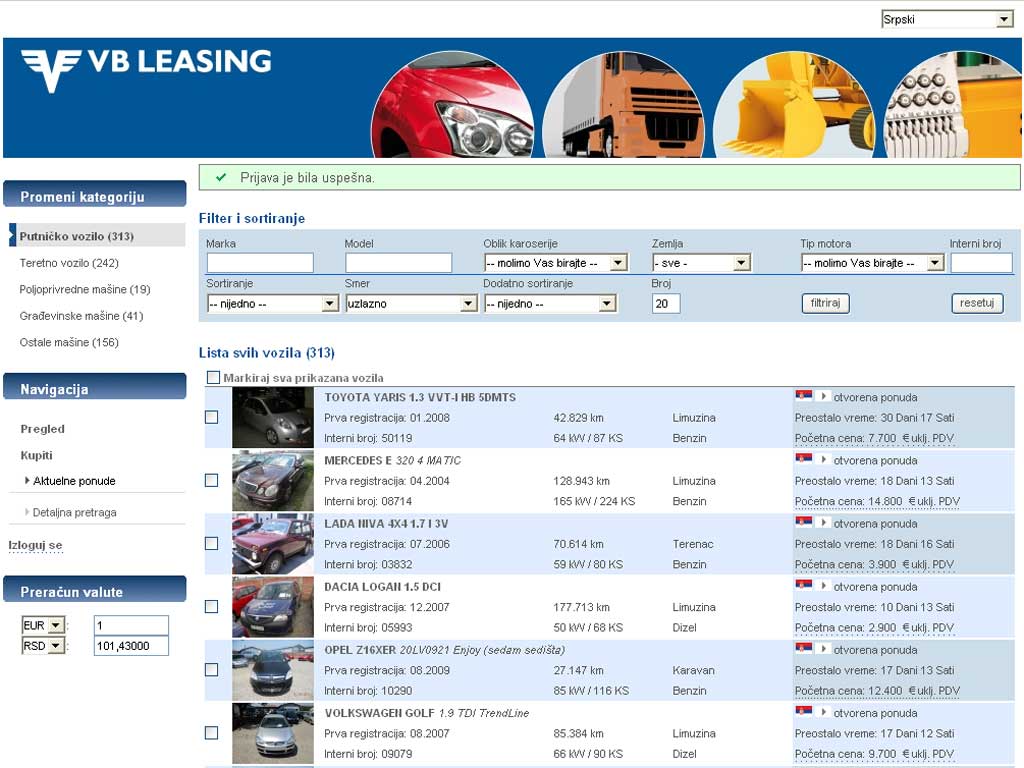This screenshot has width=1024, height=768.
Task: Open the 'Dodatno sortiranje' dropdown
Action: tap(551, 304)
